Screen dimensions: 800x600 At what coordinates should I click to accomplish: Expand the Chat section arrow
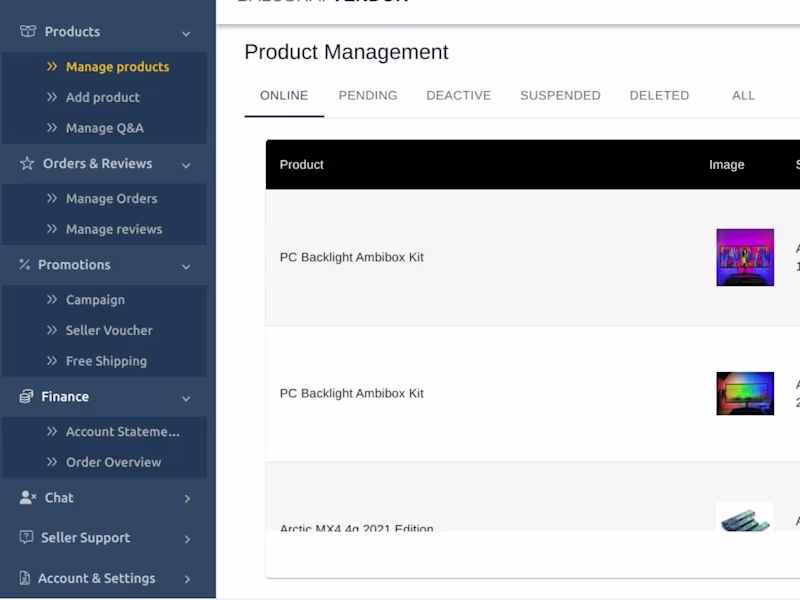[x=187, y=498]
